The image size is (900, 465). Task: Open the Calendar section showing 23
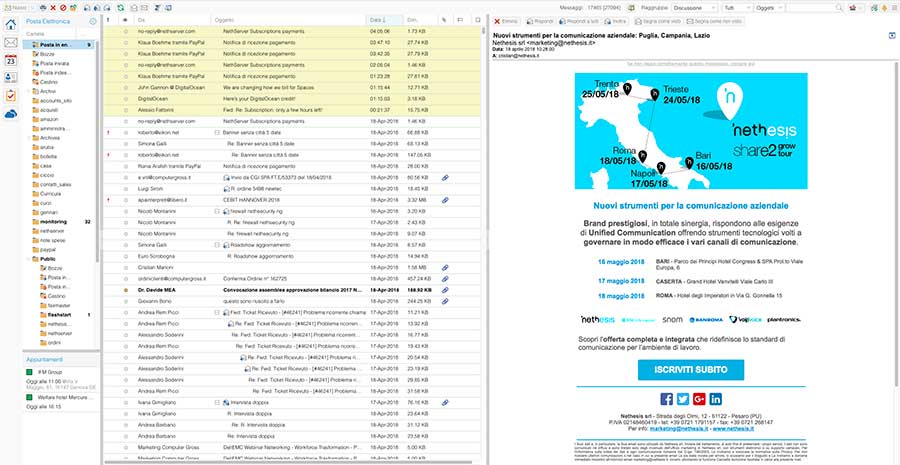pos(10,60)
